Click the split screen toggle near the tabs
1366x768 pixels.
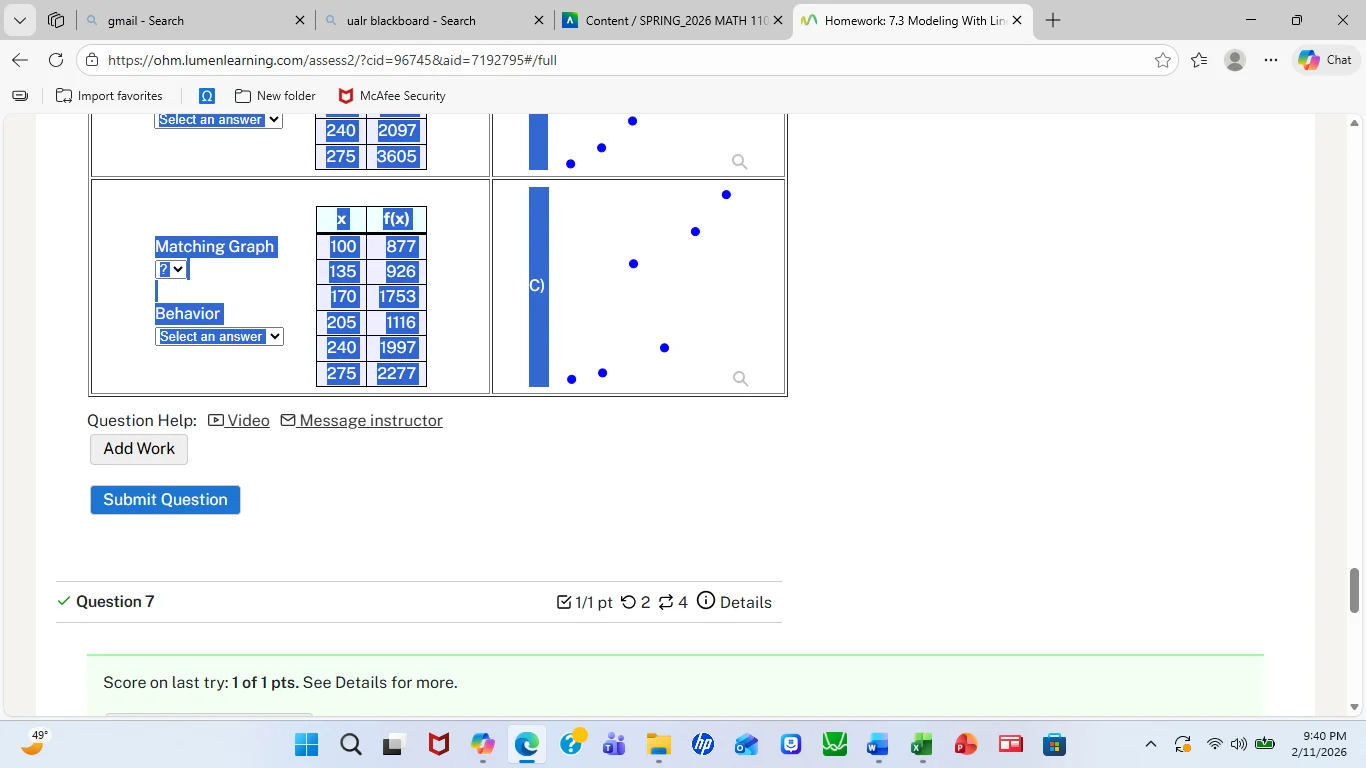pos(56,19)
